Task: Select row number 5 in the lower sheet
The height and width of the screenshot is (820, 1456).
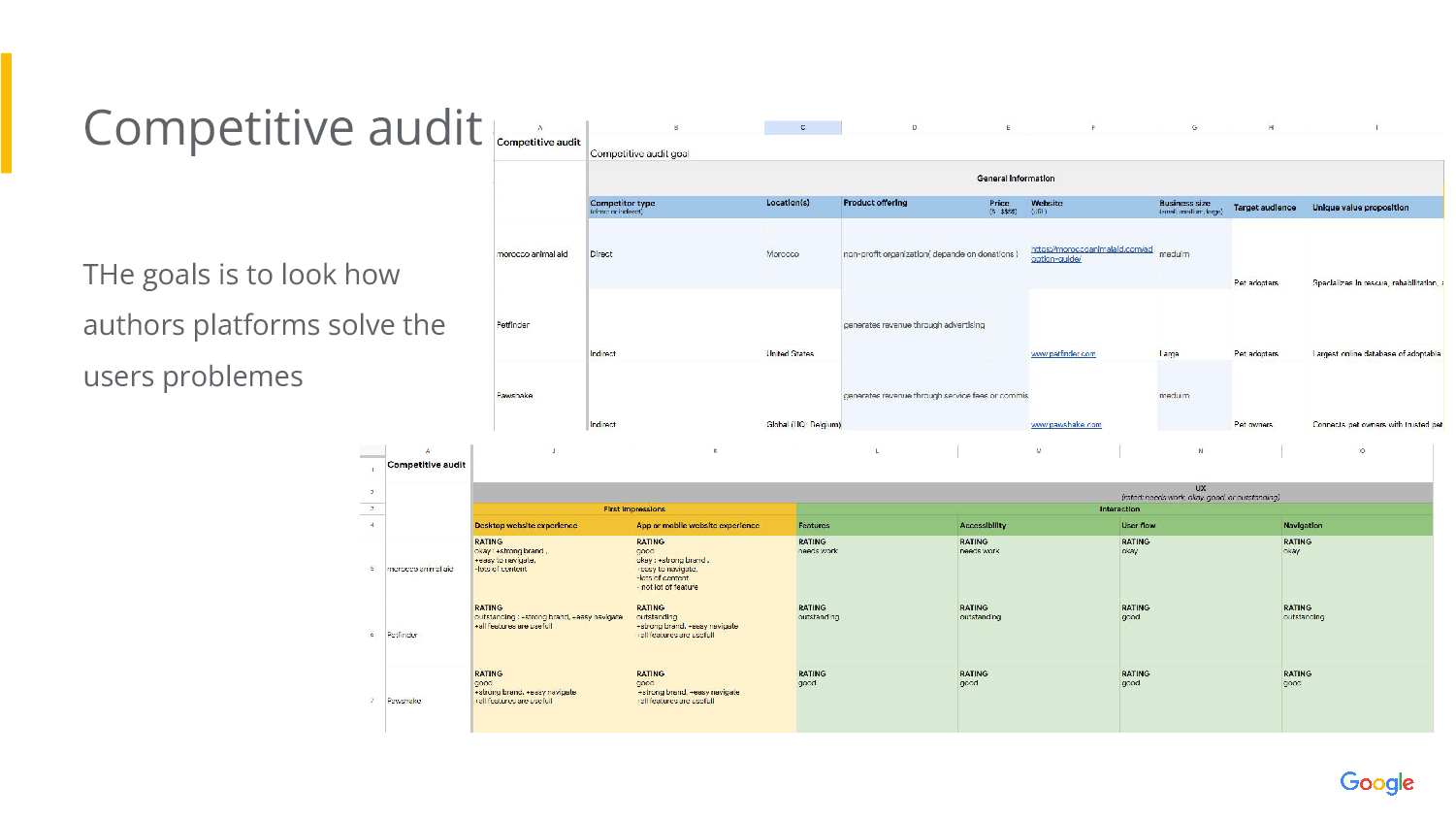Action: coord(372,569)
